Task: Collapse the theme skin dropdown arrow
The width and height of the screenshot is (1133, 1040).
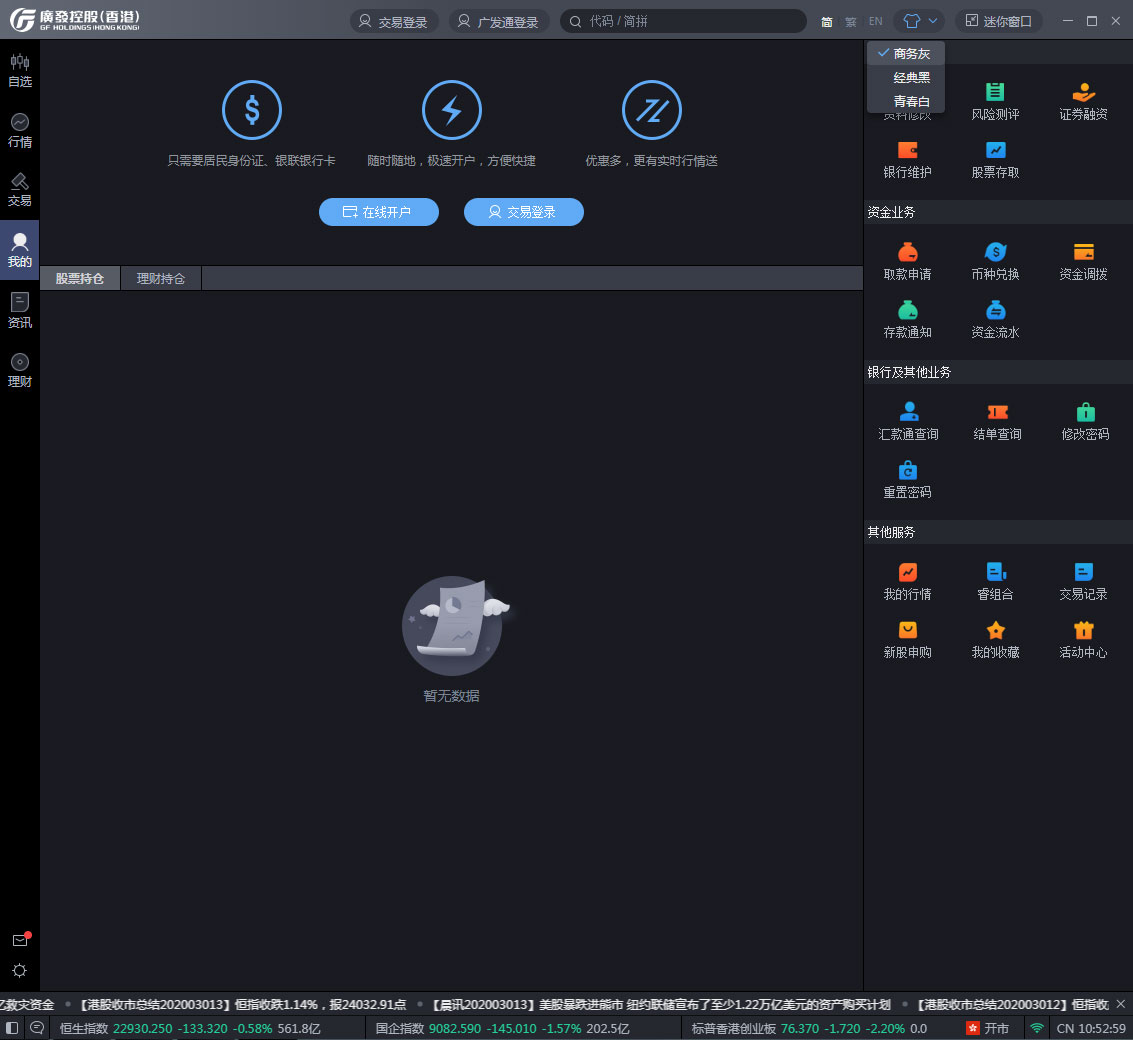Action: [933, 21]
